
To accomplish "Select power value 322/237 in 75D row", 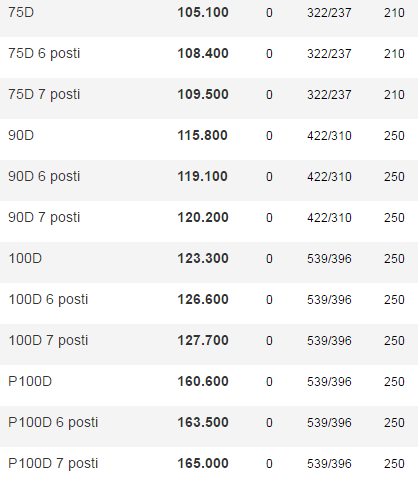I will (329, 13).
